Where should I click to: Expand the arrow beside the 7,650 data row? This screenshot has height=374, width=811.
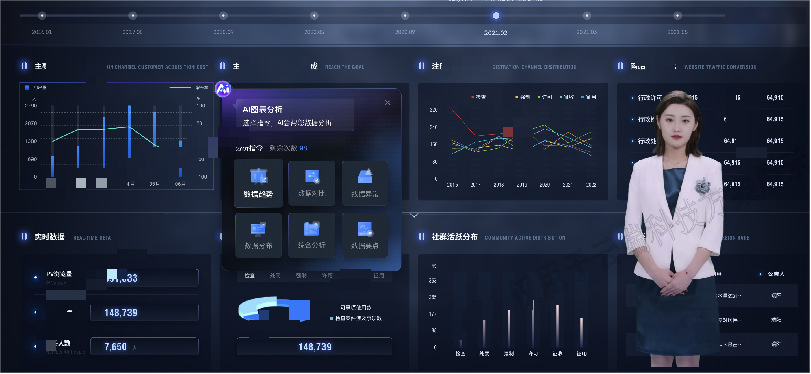35,346
